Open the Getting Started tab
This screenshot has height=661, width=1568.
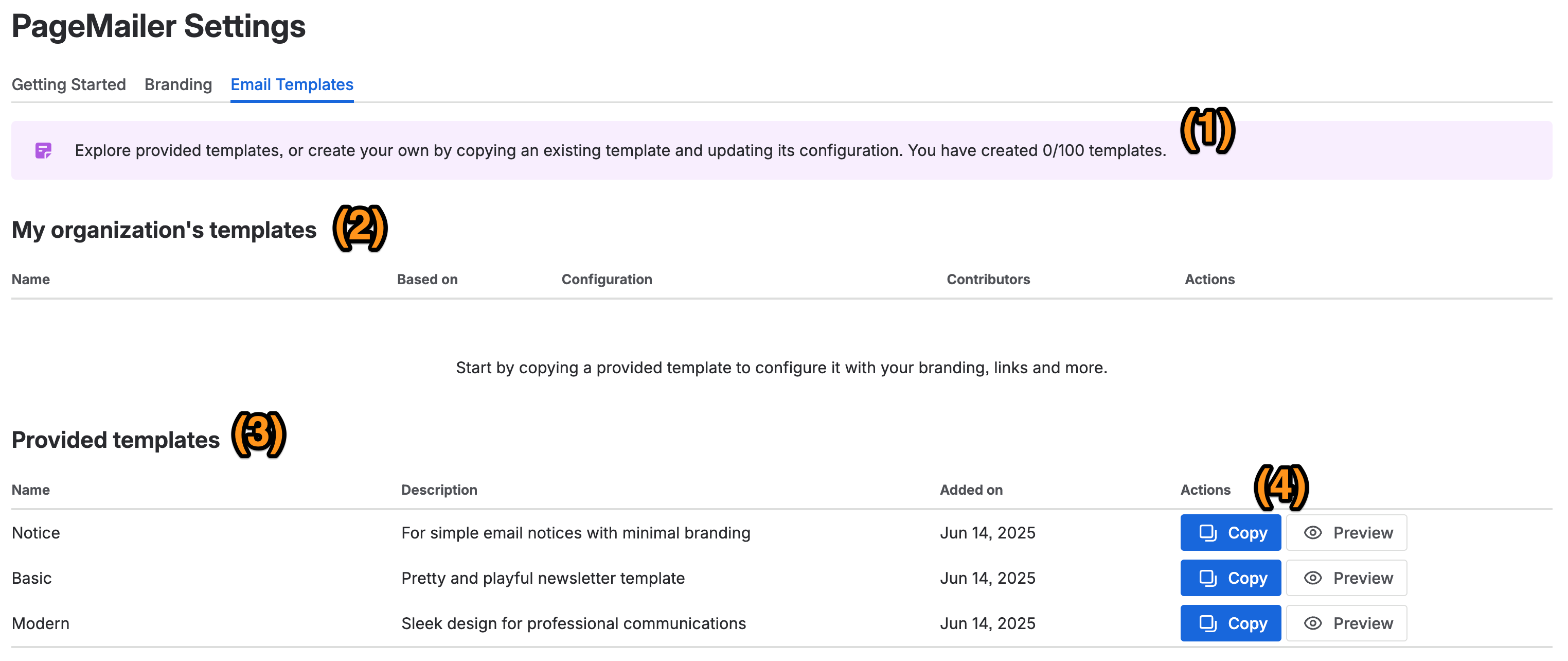(x=69, y=84)
